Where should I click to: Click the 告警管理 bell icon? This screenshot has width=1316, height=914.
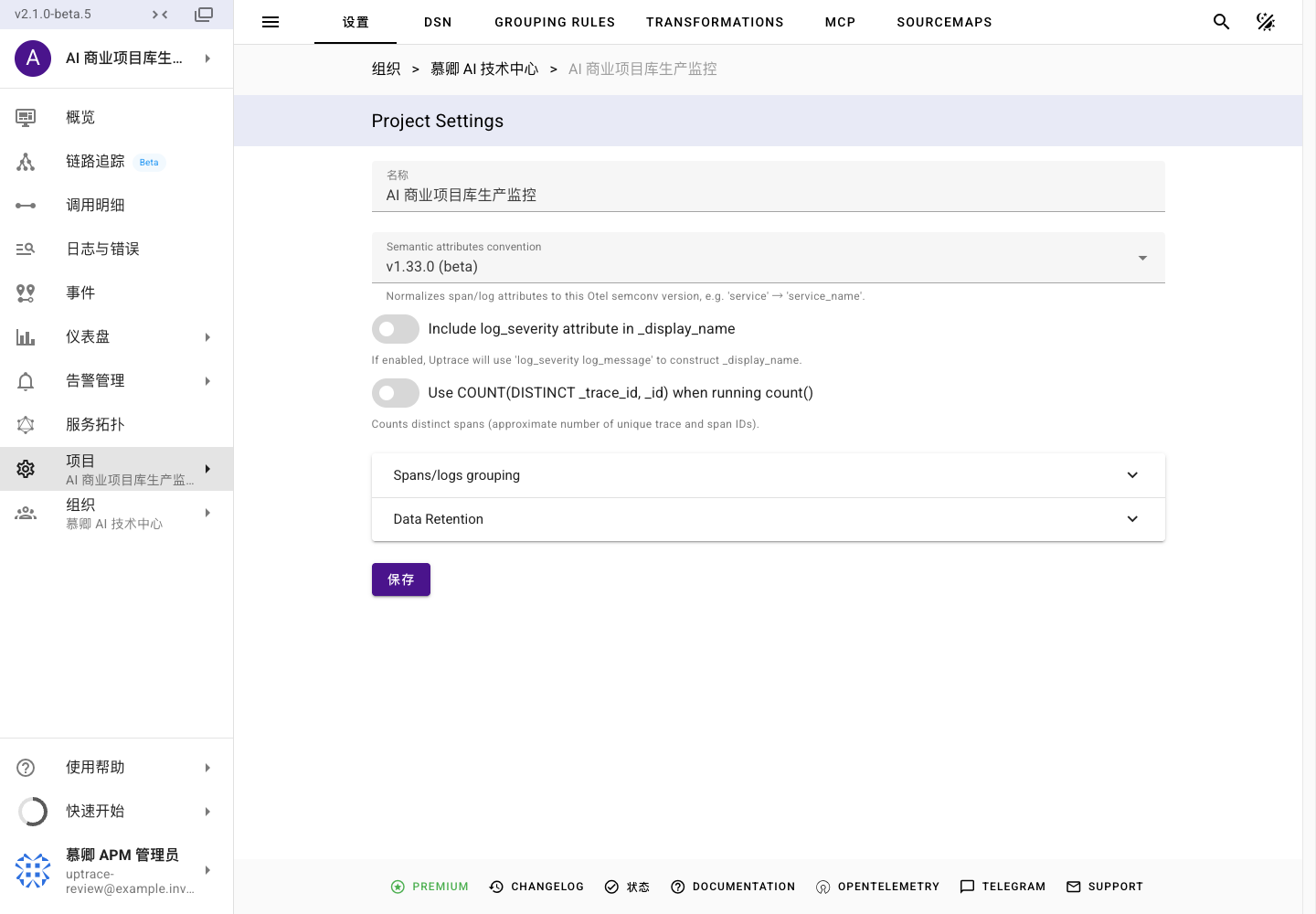26,381
